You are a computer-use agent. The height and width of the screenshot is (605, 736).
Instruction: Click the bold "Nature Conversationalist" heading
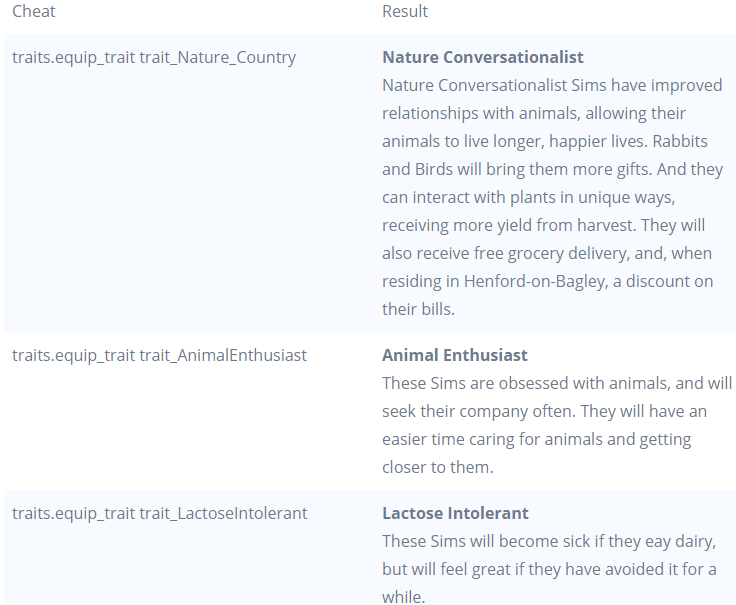483,57
